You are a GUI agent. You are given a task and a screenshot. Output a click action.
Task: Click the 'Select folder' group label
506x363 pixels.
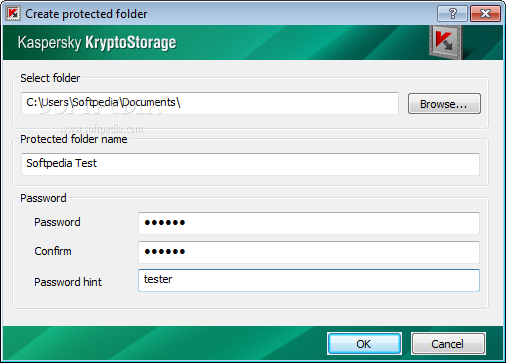coord(50,78)
